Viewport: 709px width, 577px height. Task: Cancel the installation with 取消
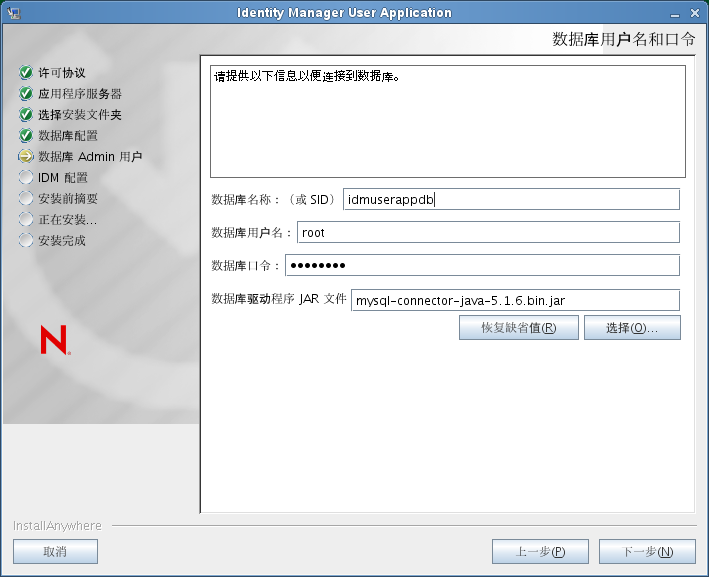pos(55,552)
